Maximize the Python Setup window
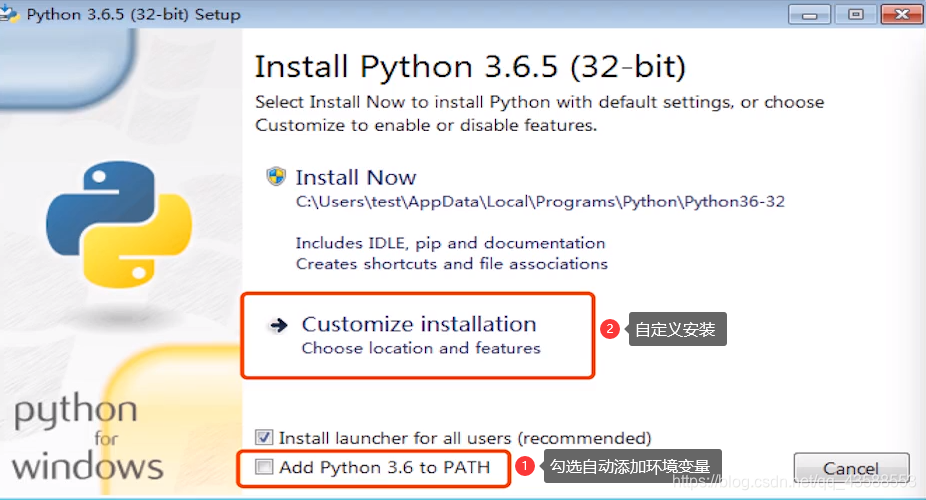Viewport: 926px width, 500px height. tap(855, 14)
